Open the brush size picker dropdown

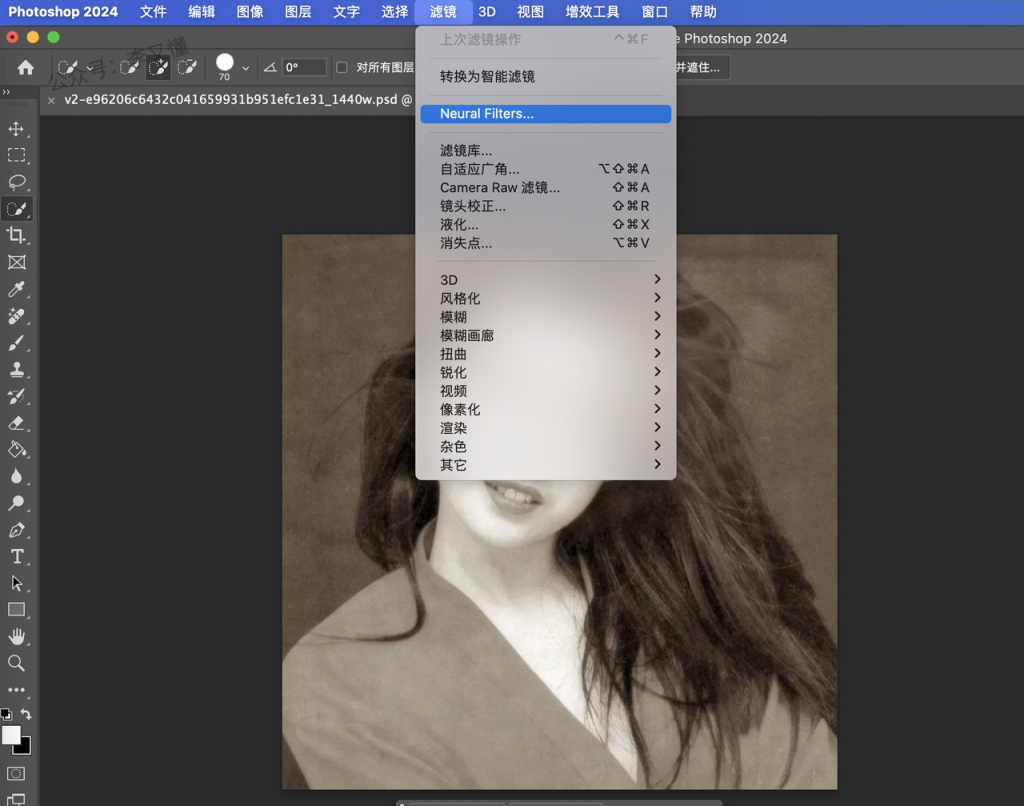click(x=246, y=68)
